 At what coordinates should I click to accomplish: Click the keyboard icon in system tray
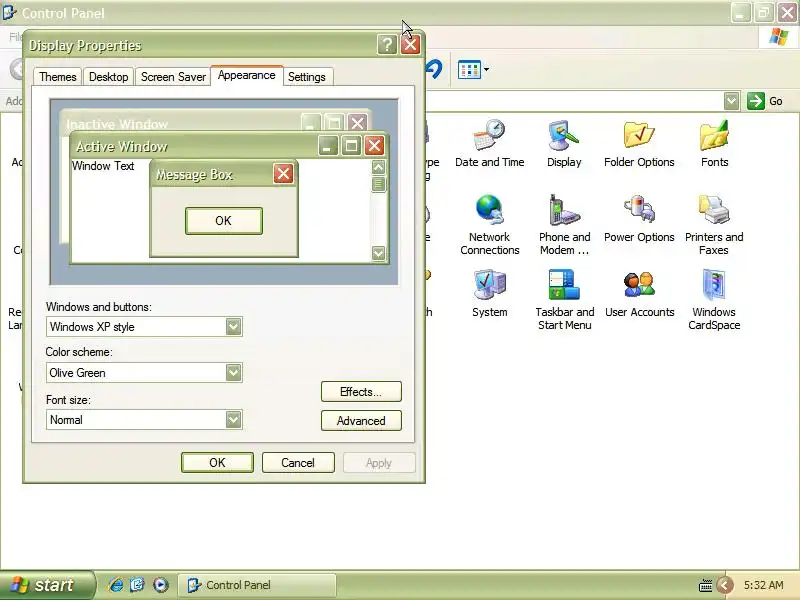click(706, 585)
